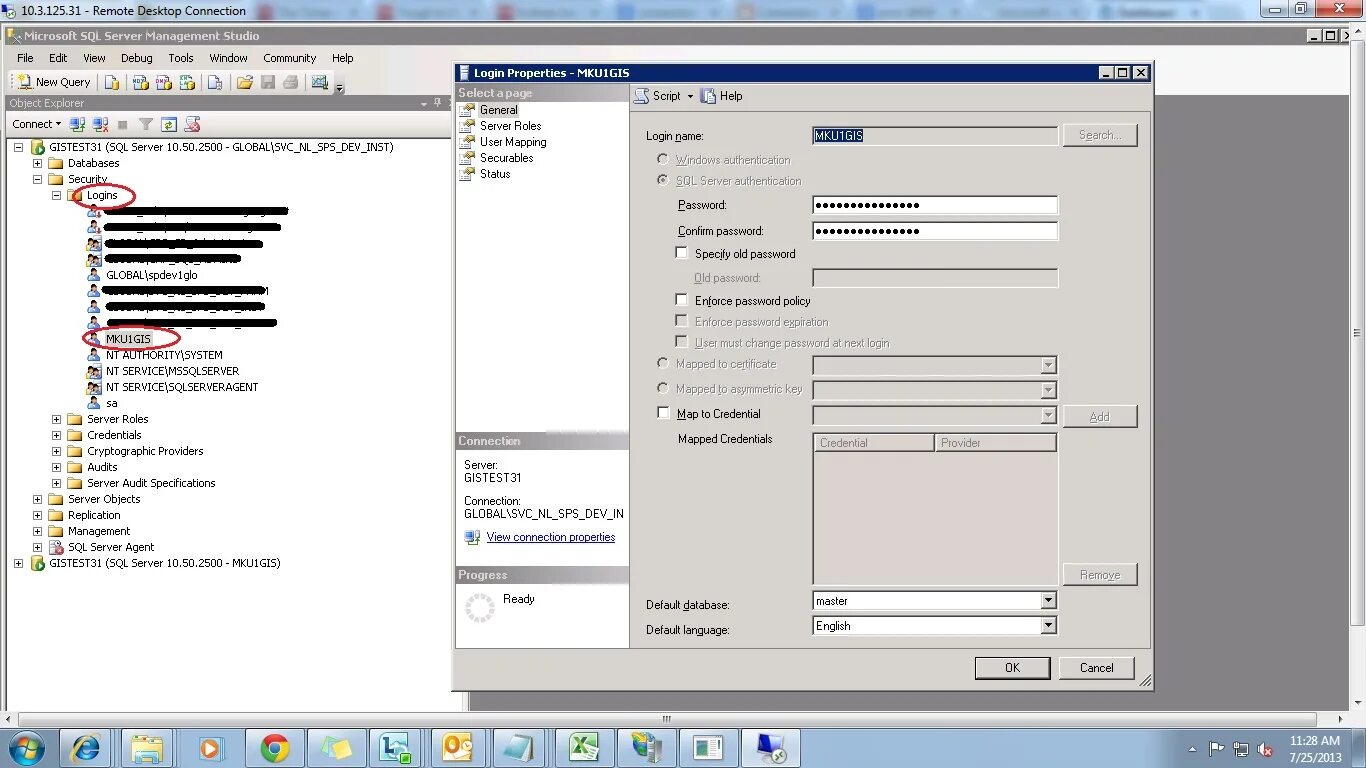The width and height of the screenshot is (1366, 768).
Task: Select Windows authentication radio button
Action: pos(663,159)
